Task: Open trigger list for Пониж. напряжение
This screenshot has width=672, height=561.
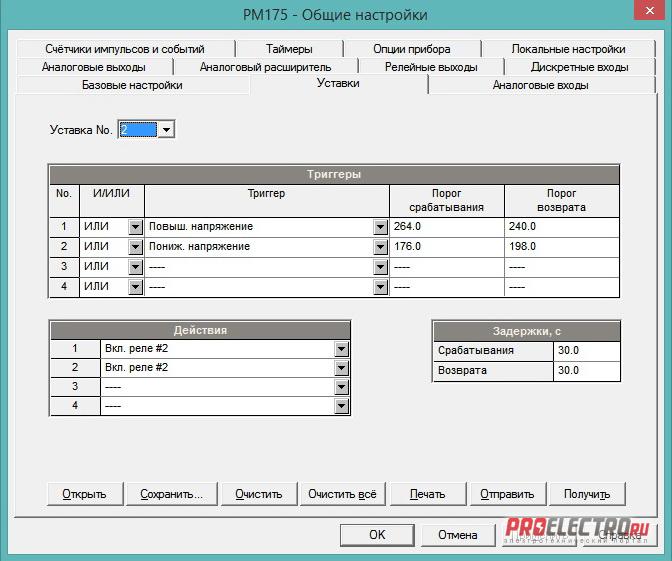Action: coord(380,247)
